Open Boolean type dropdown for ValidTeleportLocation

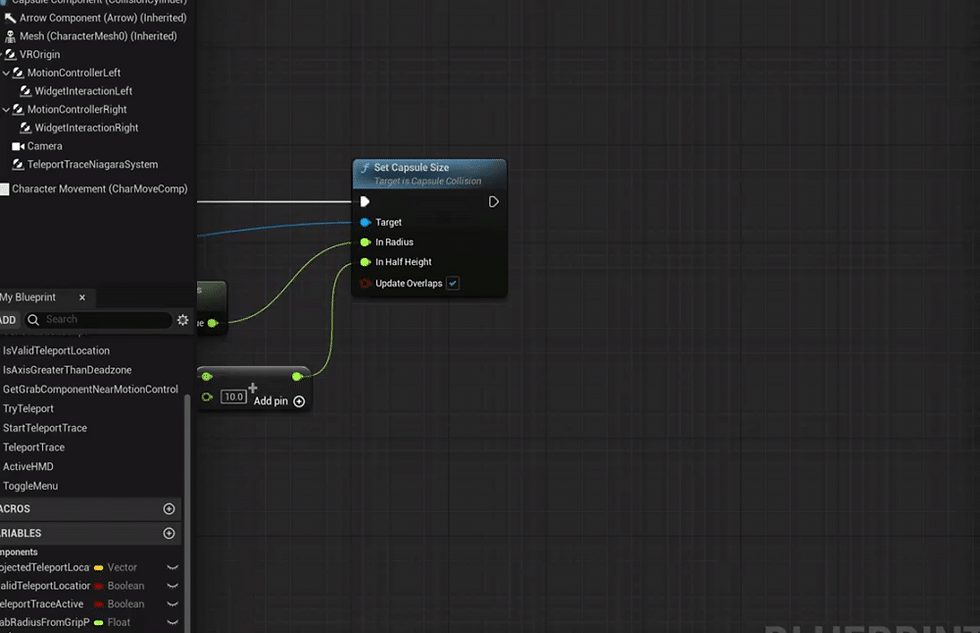tap(119, 586)
